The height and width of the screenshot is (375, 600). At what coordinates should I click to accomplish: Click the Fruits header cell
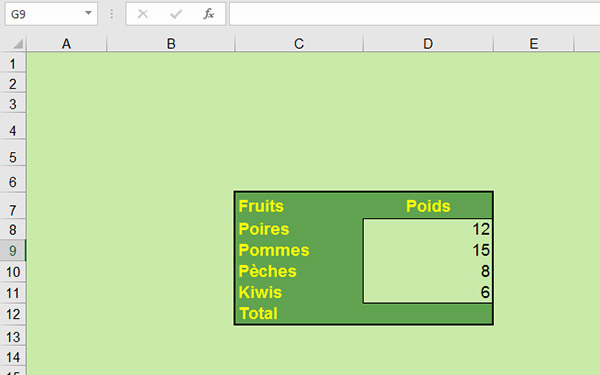point(299,206)
